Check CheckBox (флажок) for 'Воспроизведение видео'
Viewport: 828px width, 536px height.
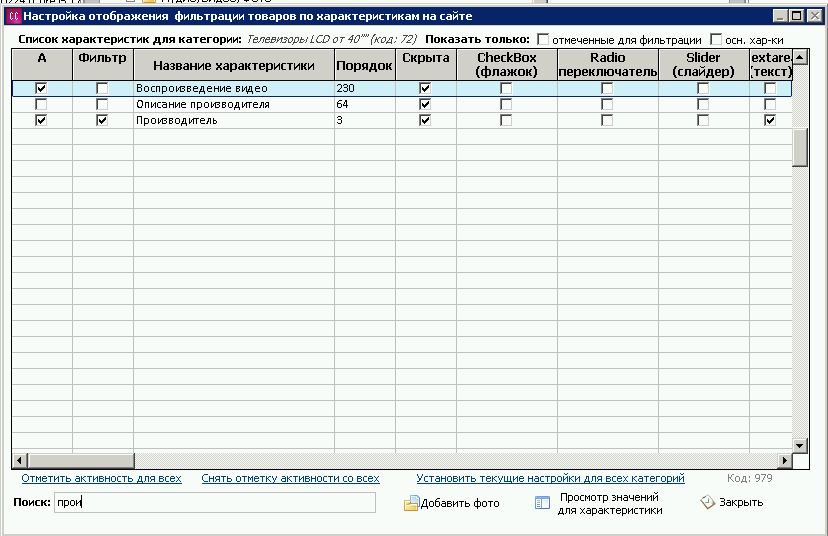tap(506, 88)
